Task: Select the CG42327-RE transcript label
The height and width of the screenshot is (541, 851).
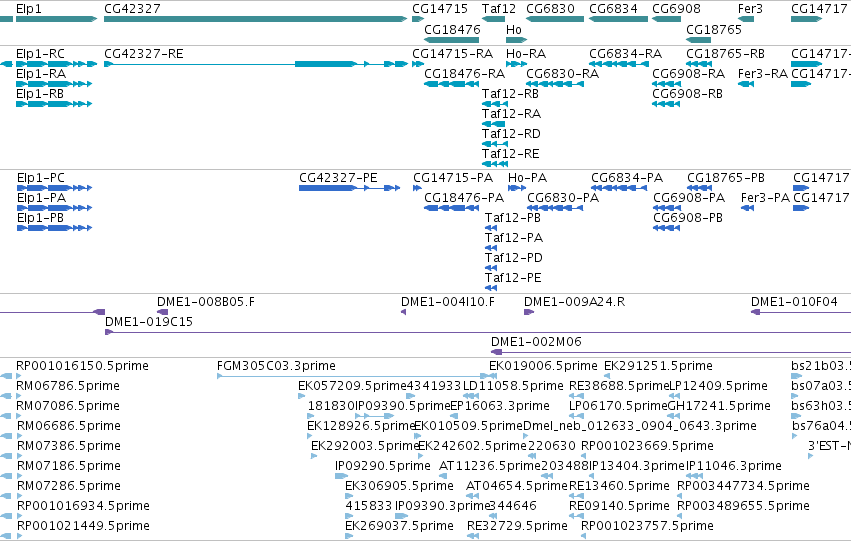Action: [x=143, y=54]
